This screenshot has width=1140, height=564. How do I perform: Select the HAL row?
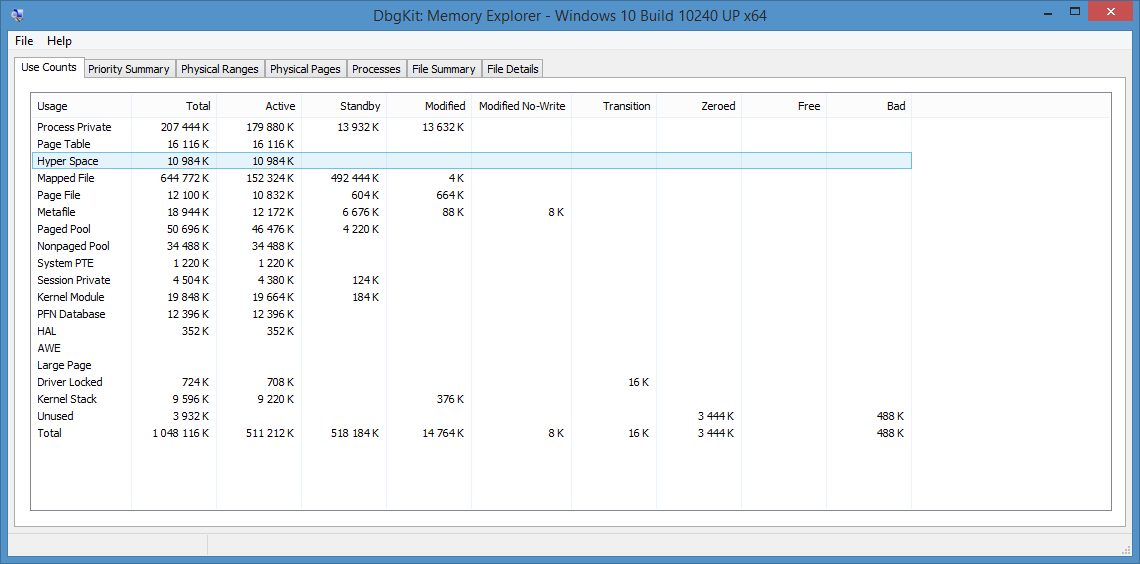pos(472,331)
